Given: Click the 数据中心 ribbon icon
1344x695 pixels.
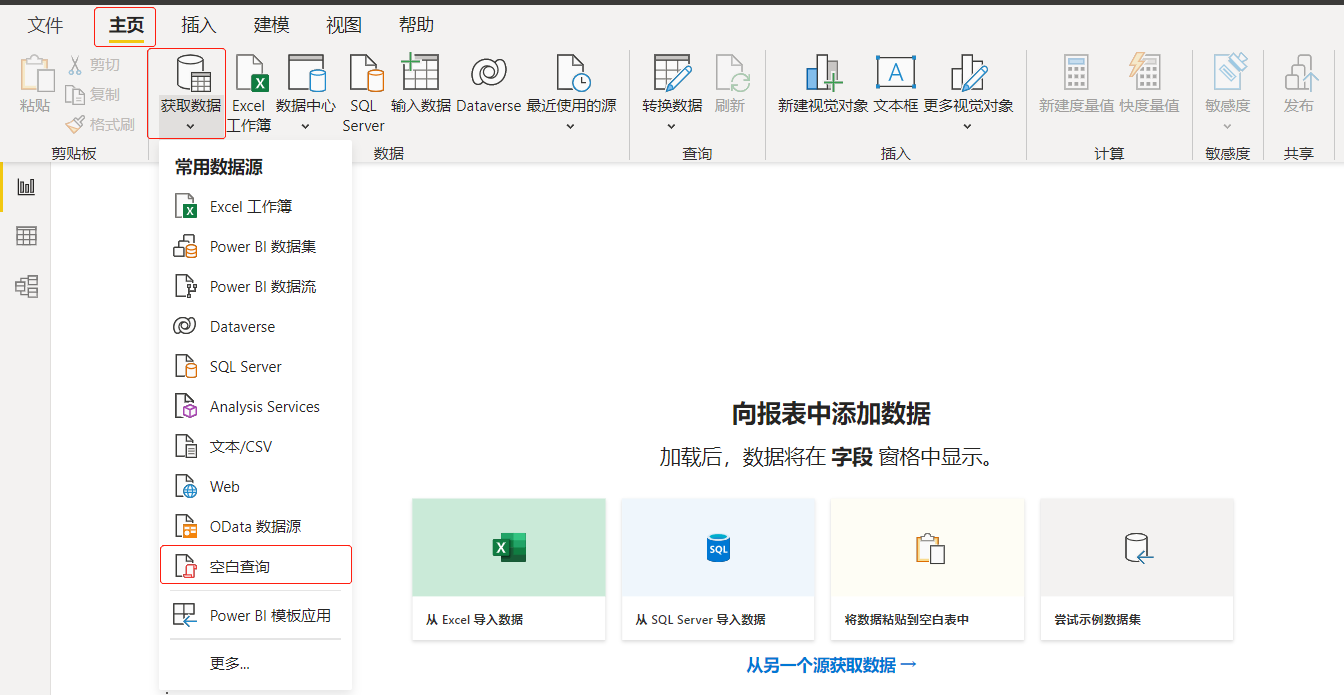Looking at the screenshot, I should pyautogui.click(x=306, y=73).
